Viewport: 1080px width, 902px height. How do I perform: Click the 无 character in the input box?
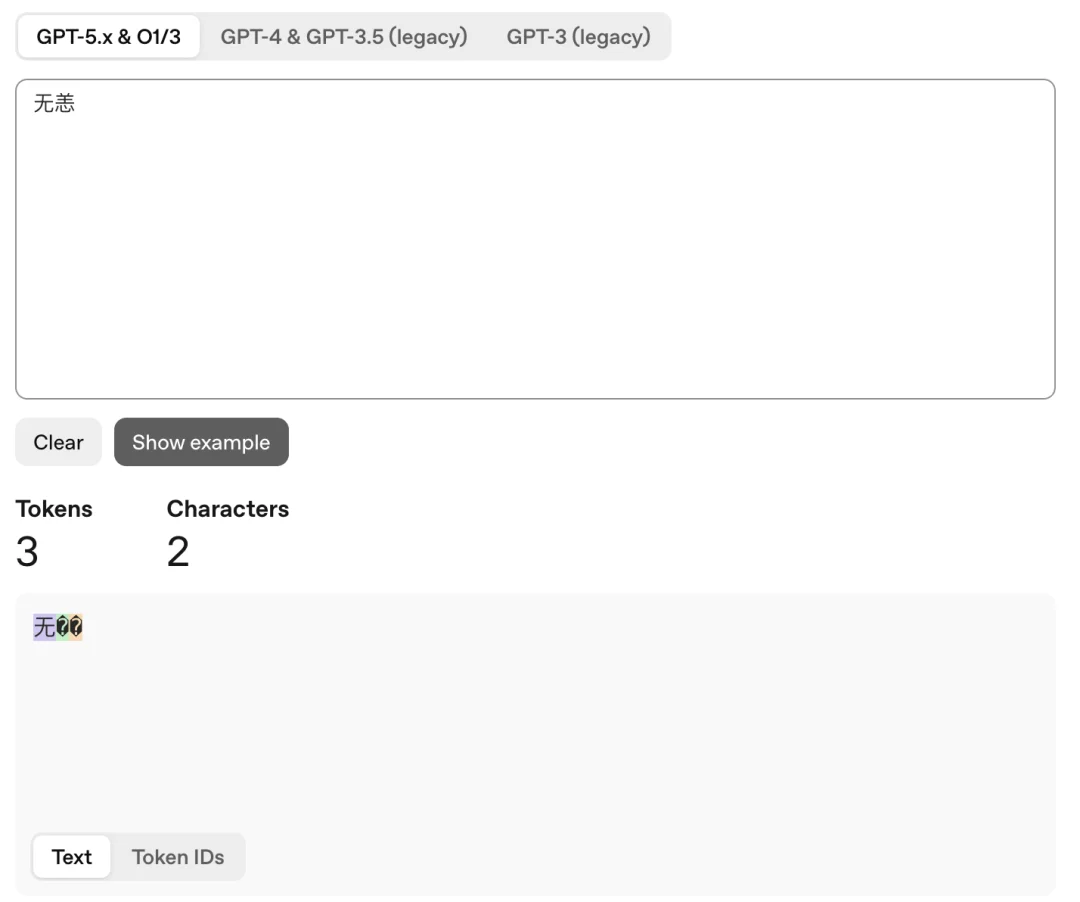pos(44,103)
